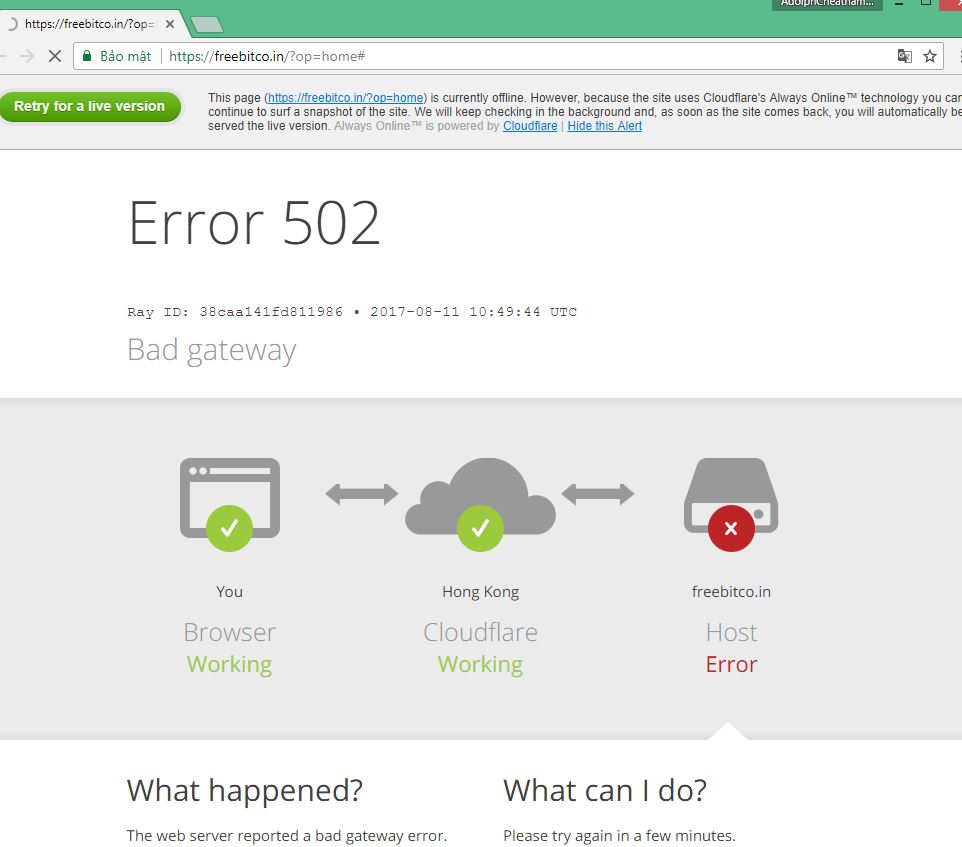Click the 'What happened?' heading

point(245,791)
